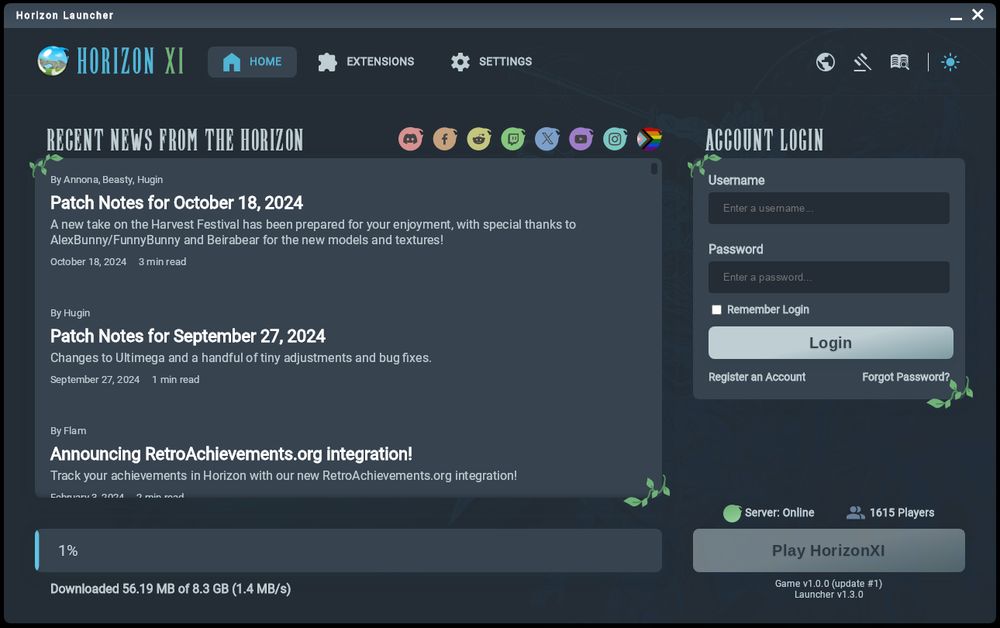Open the Forgot Password link
Viewport: 1000px width, 628px height.
click(905, 377)
